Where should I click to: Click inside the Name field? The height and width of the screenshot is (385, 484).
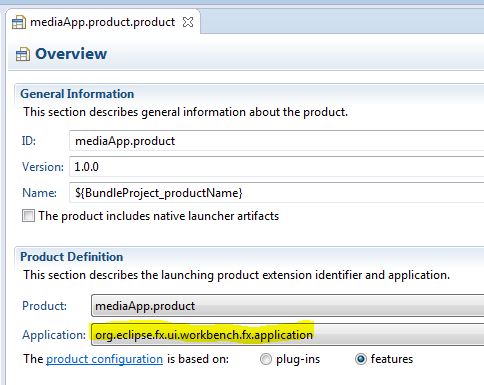pos(276,193)
